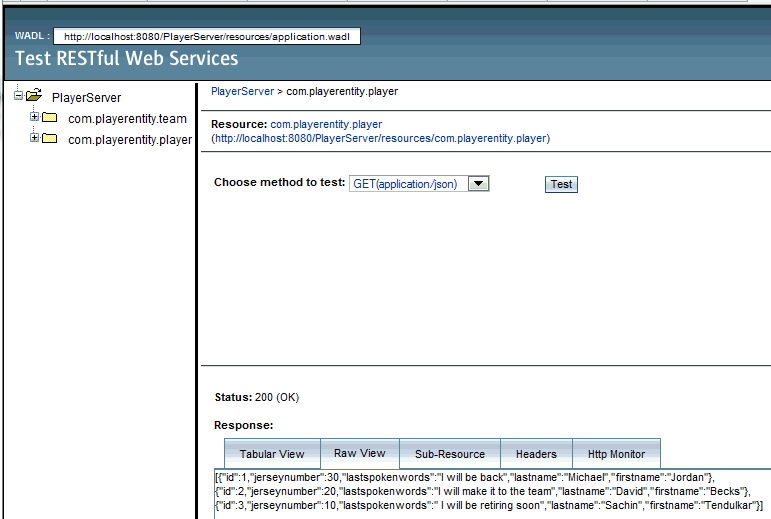
Task: Click the folder icon for com.playerentity.team
Action: [x=50, y=117]
